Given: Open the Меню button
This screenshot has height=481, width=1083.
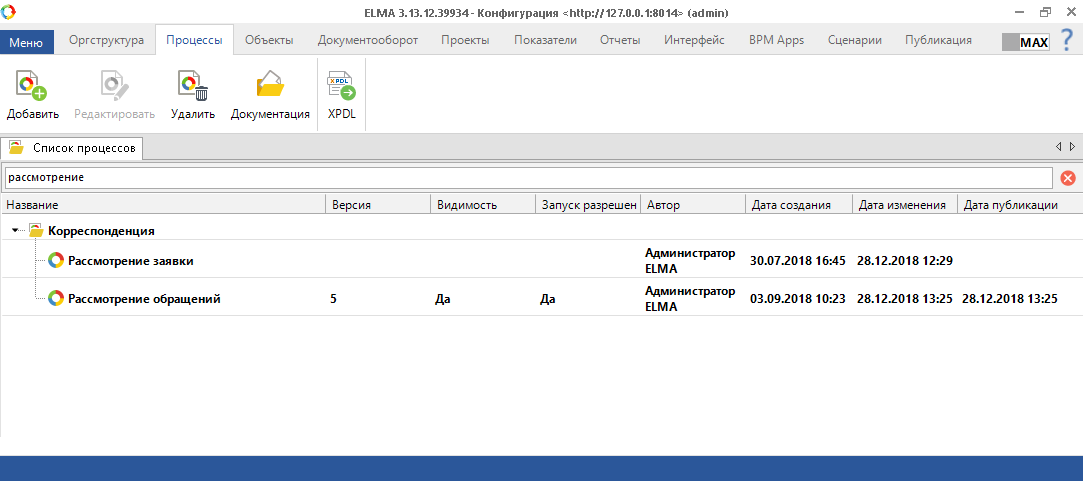Looking at the screenshot, I should [x=26, y=42].
